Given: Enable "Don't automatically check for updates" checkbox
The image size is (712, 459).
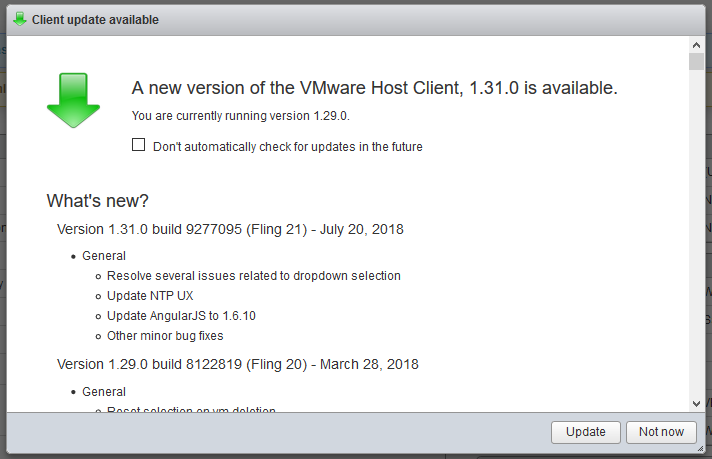Looking at the screenshot, I should [139, 146].
